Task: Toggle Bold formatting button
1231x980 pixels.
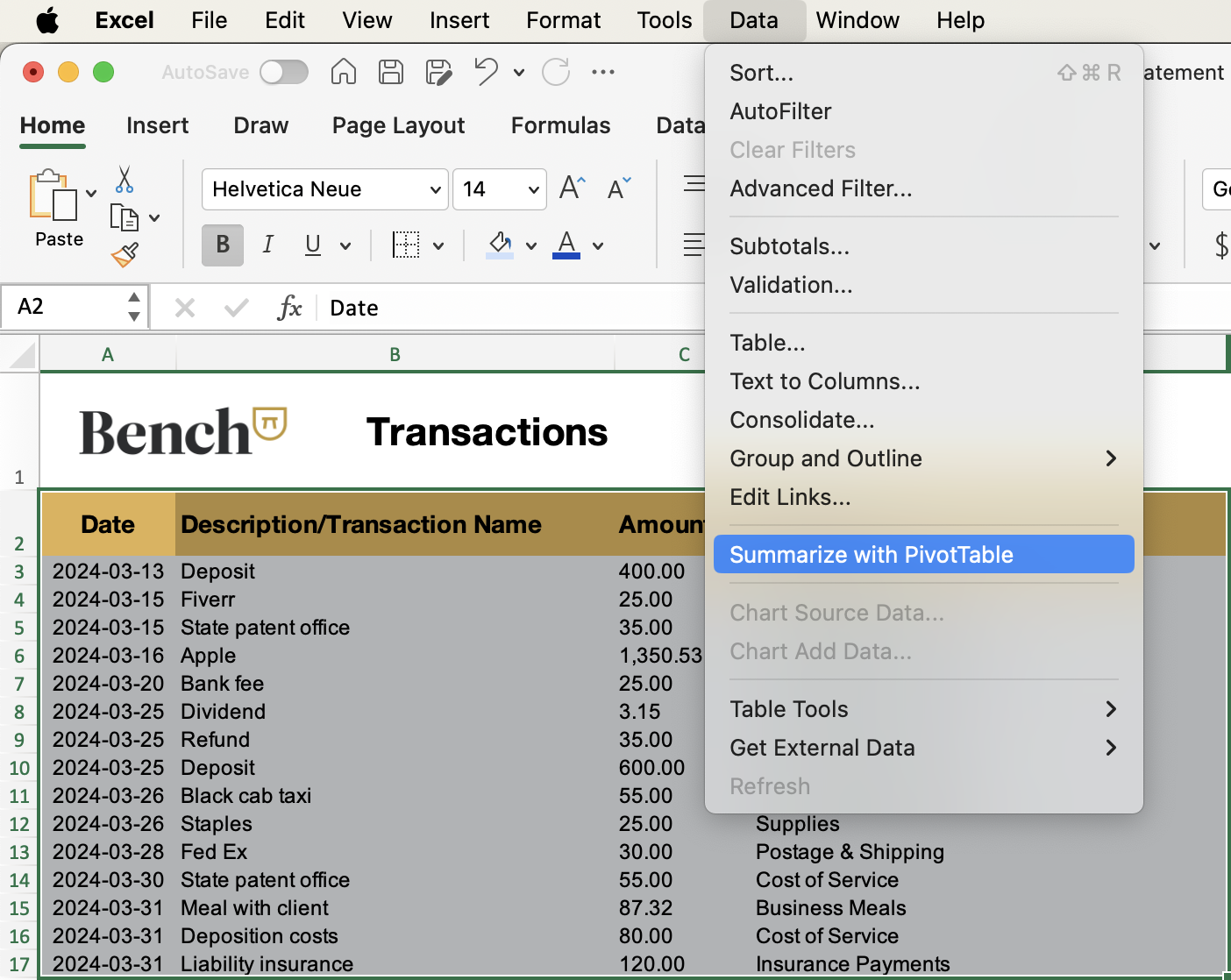Action: click(x=223, y=245)
